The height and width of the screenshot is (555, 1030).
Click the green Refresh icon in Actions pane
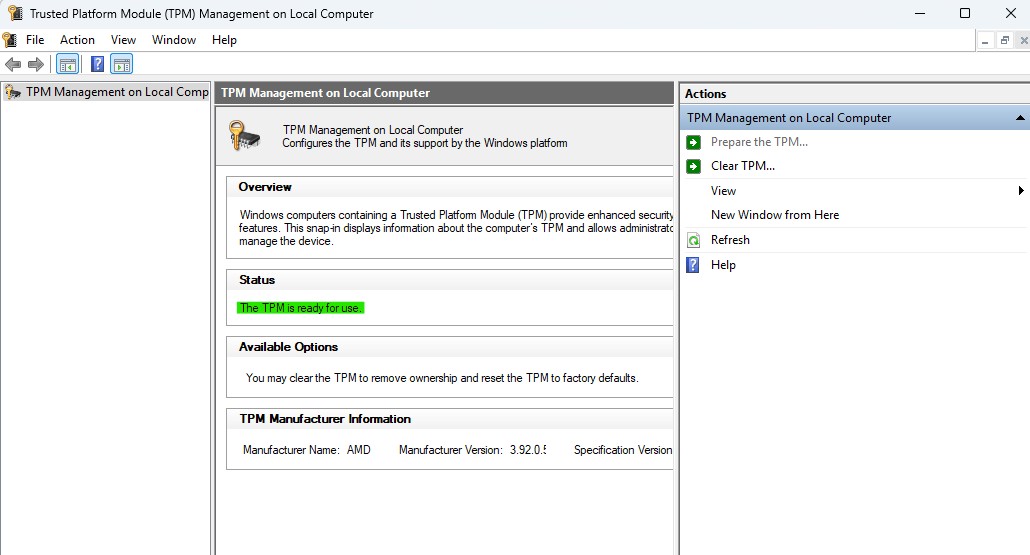tap(693, 240)
